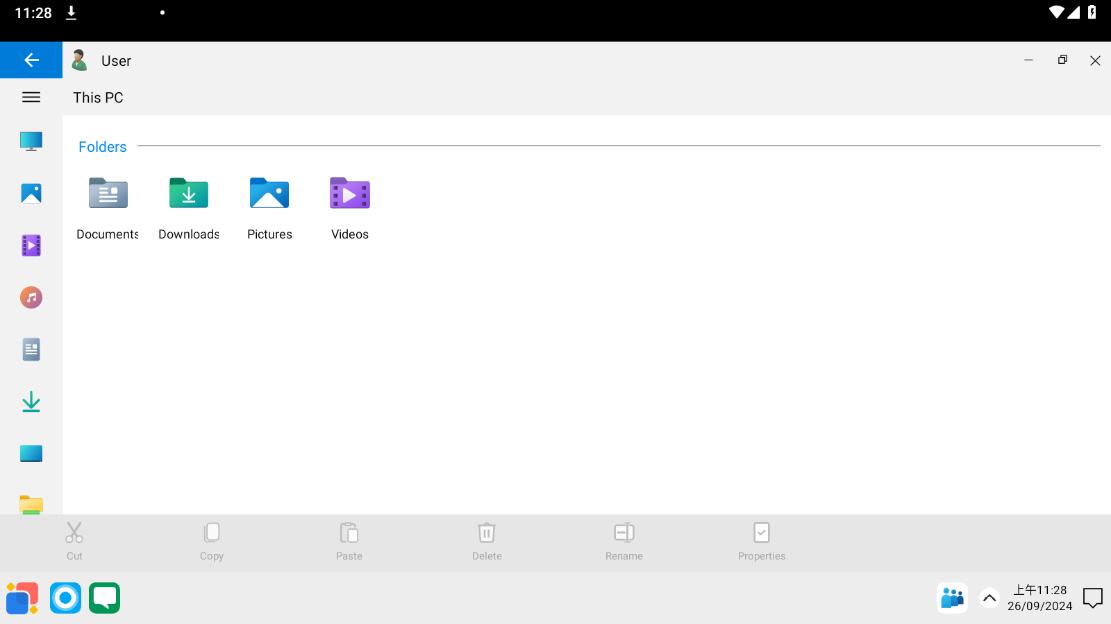Open Videos from the sidebar
This screenshot has height=624, width=1111.
pyautogui.click(x=31, y=245)
